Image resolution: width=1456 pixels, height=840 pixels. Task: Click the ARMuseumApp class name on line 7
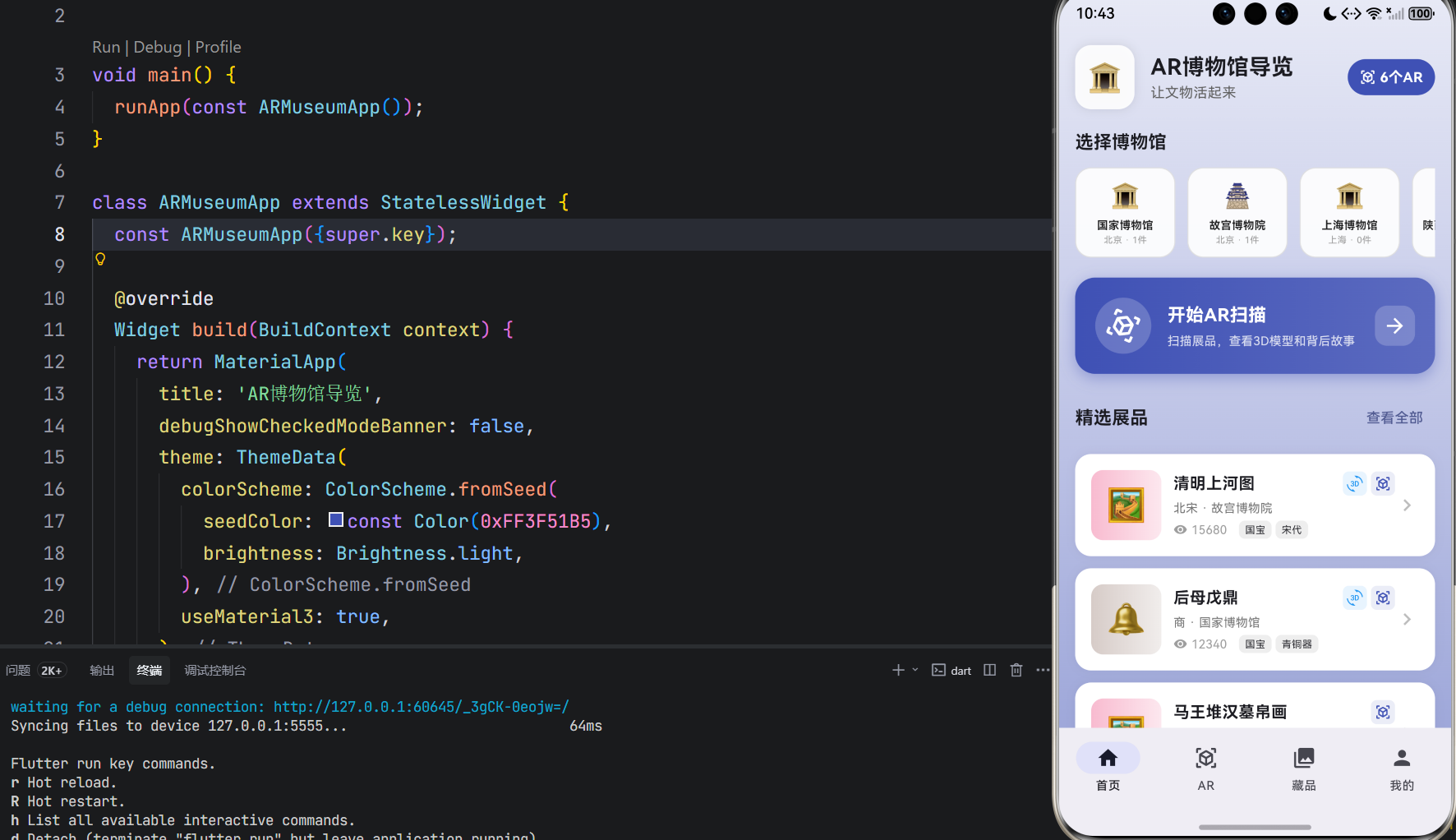click(219, 203)
